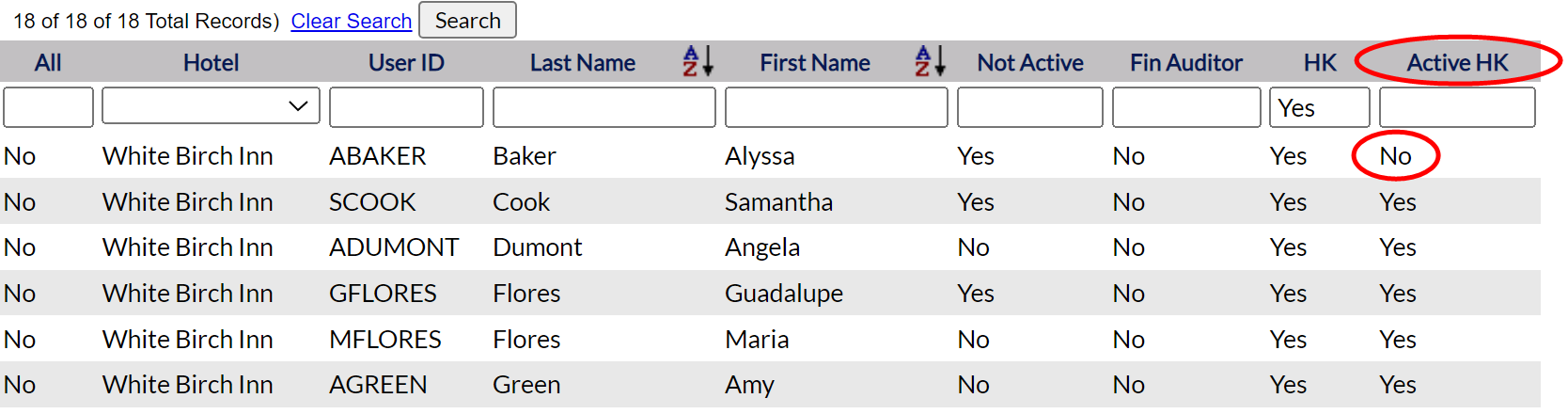Select the MFLORES user row

coord(770,339)
